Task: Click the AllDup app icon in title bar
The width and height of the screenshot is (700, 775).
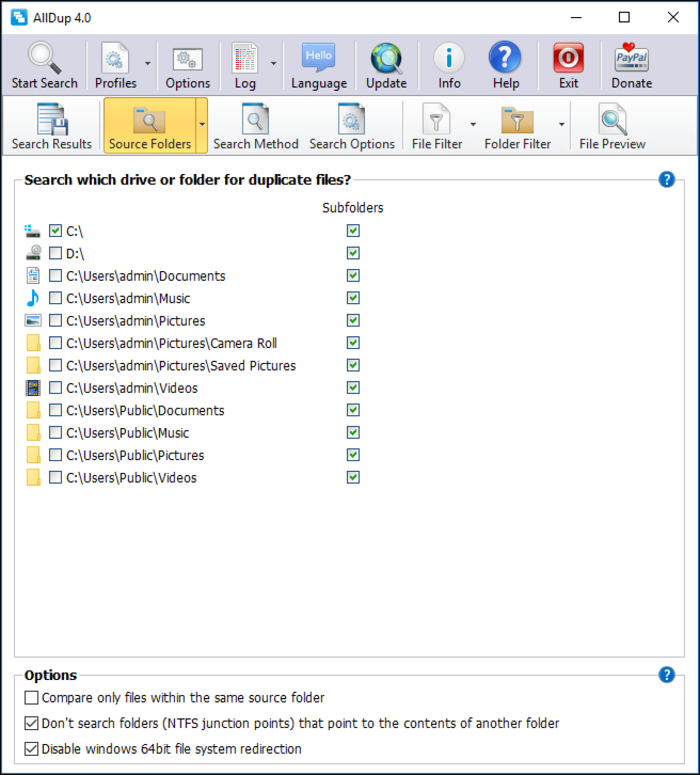Action: tap(19, 17)
